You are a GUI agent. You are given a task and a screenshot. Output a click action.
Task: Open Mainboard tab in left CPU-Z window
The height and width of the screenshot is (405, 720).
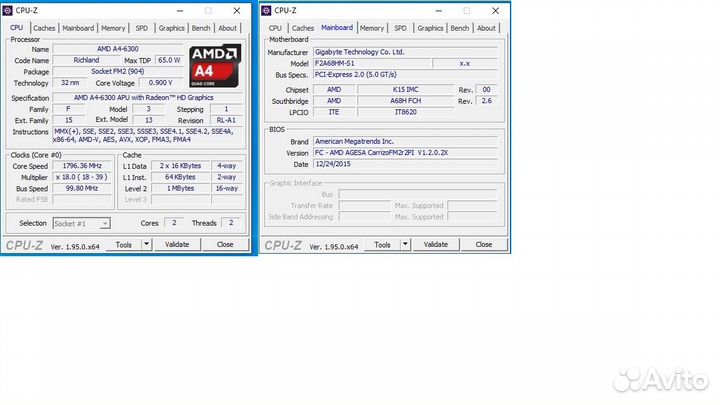pyautogui.click(x=78, y=28)
